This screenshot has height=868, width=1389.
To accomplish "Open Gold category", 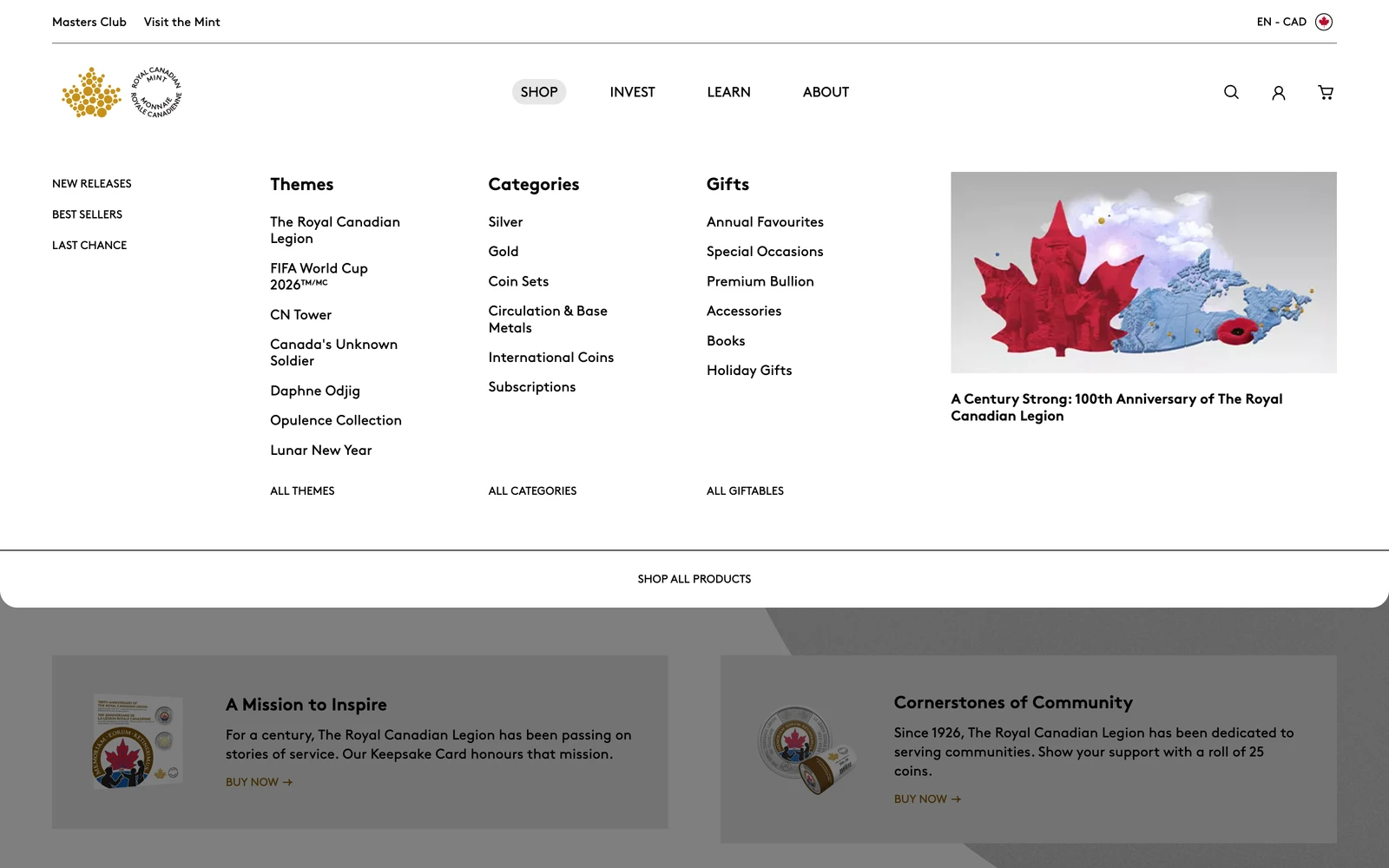I will pyautogui.click(x=504, y=251).
